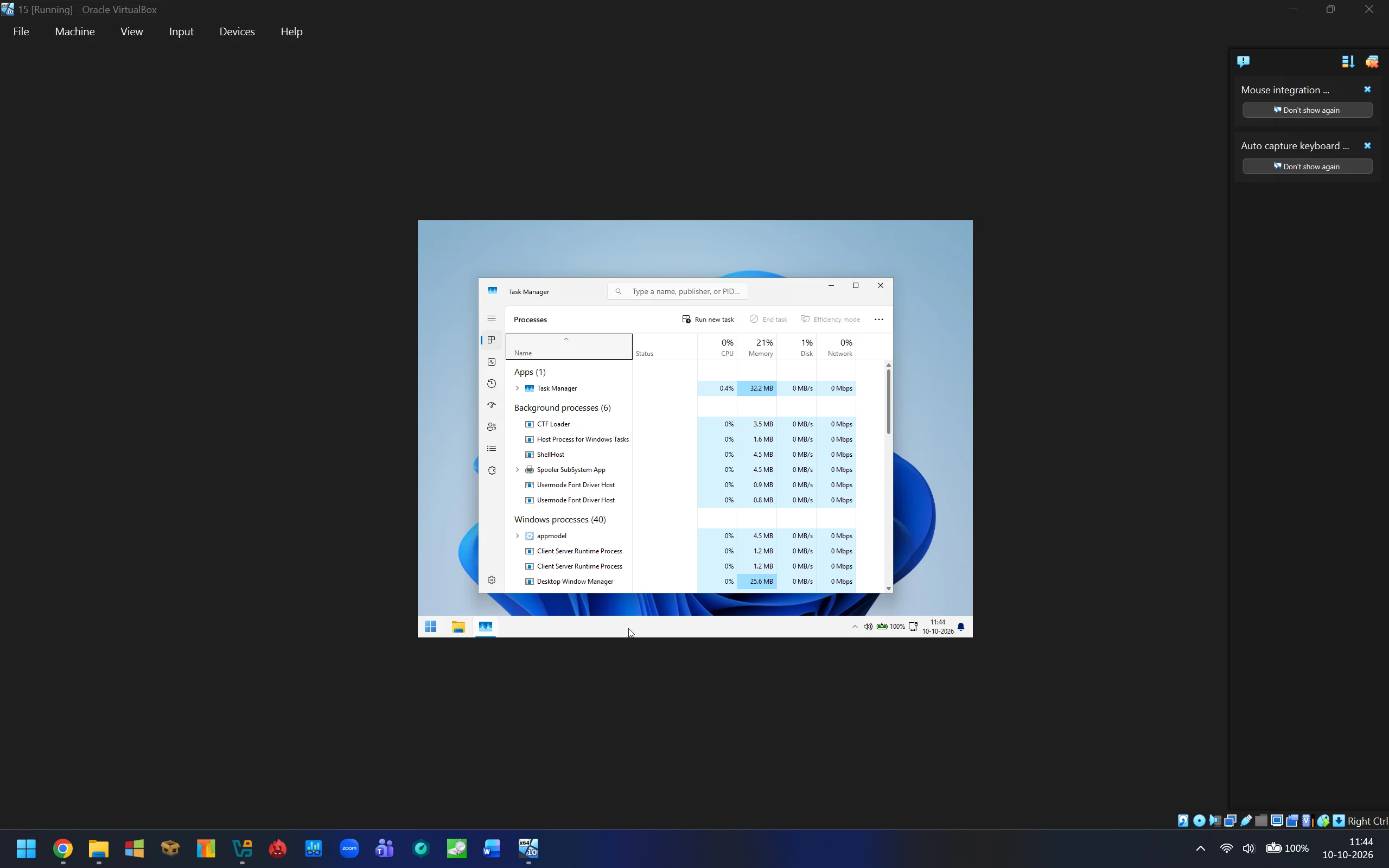
Task: Open App history page in Task Manager sidebar
Action: [492, 384]
